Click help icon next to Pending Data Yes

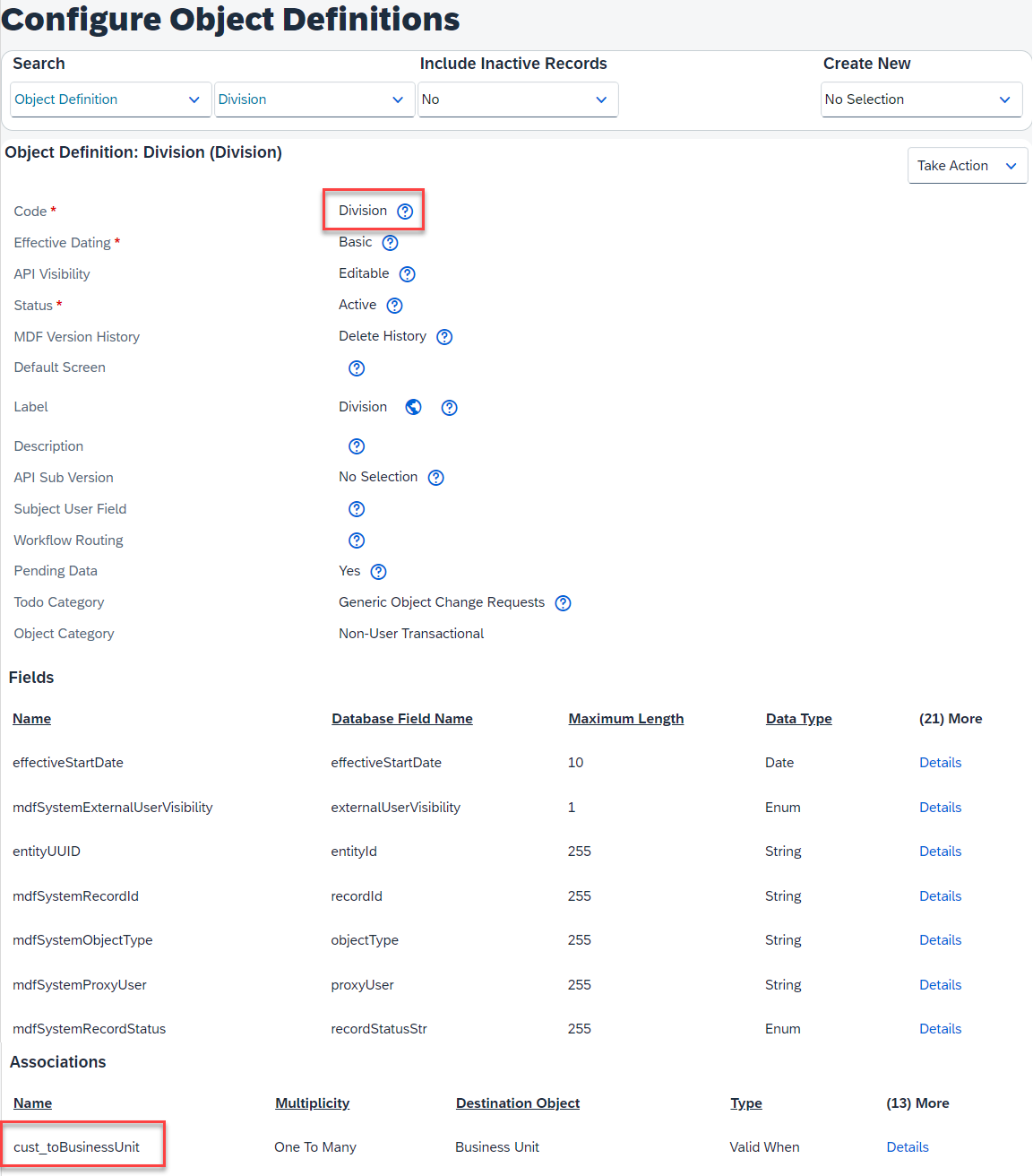coord(378,572)
